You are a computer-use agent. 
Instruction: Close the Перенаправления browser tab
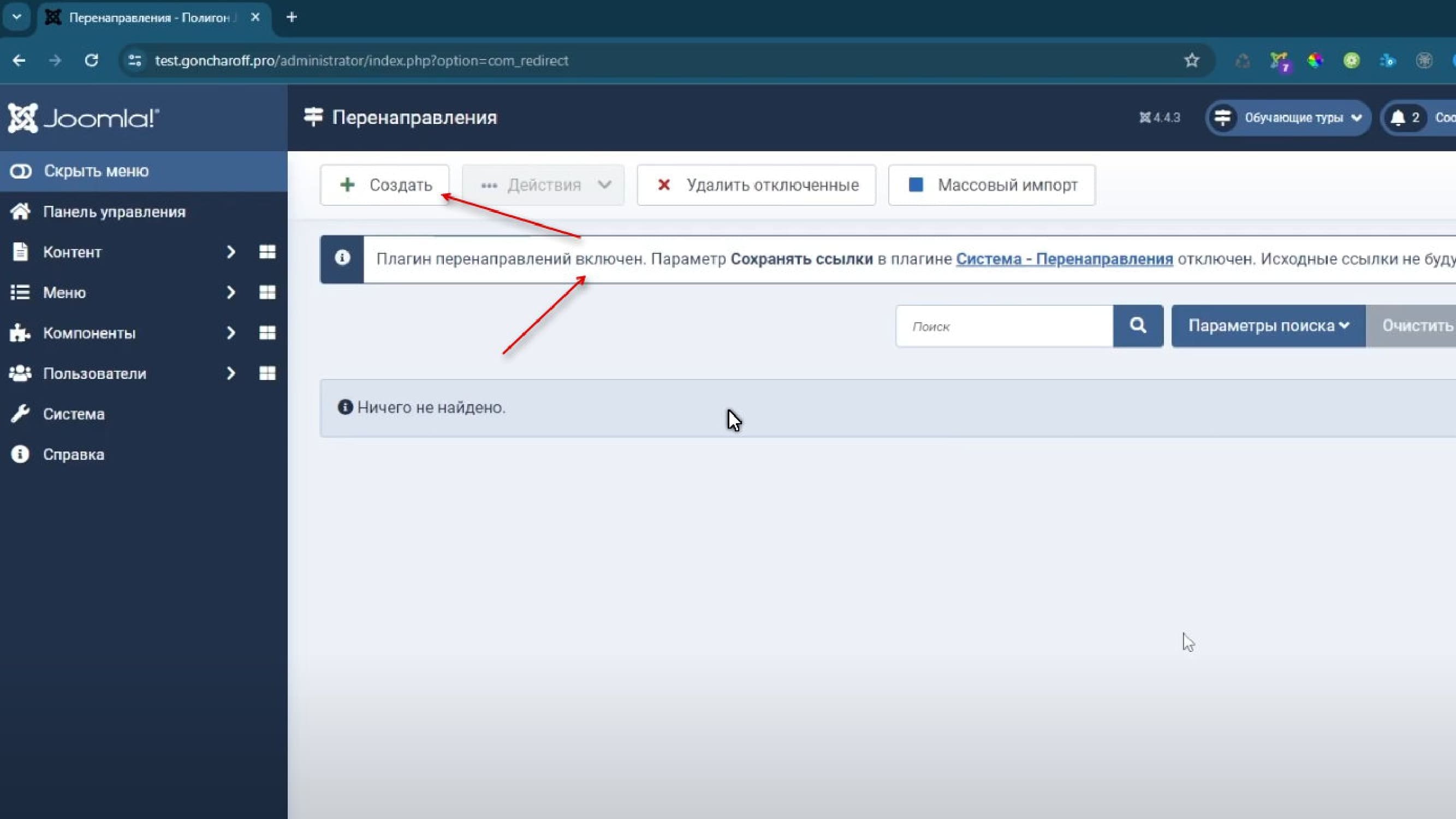tap(255, 17)
